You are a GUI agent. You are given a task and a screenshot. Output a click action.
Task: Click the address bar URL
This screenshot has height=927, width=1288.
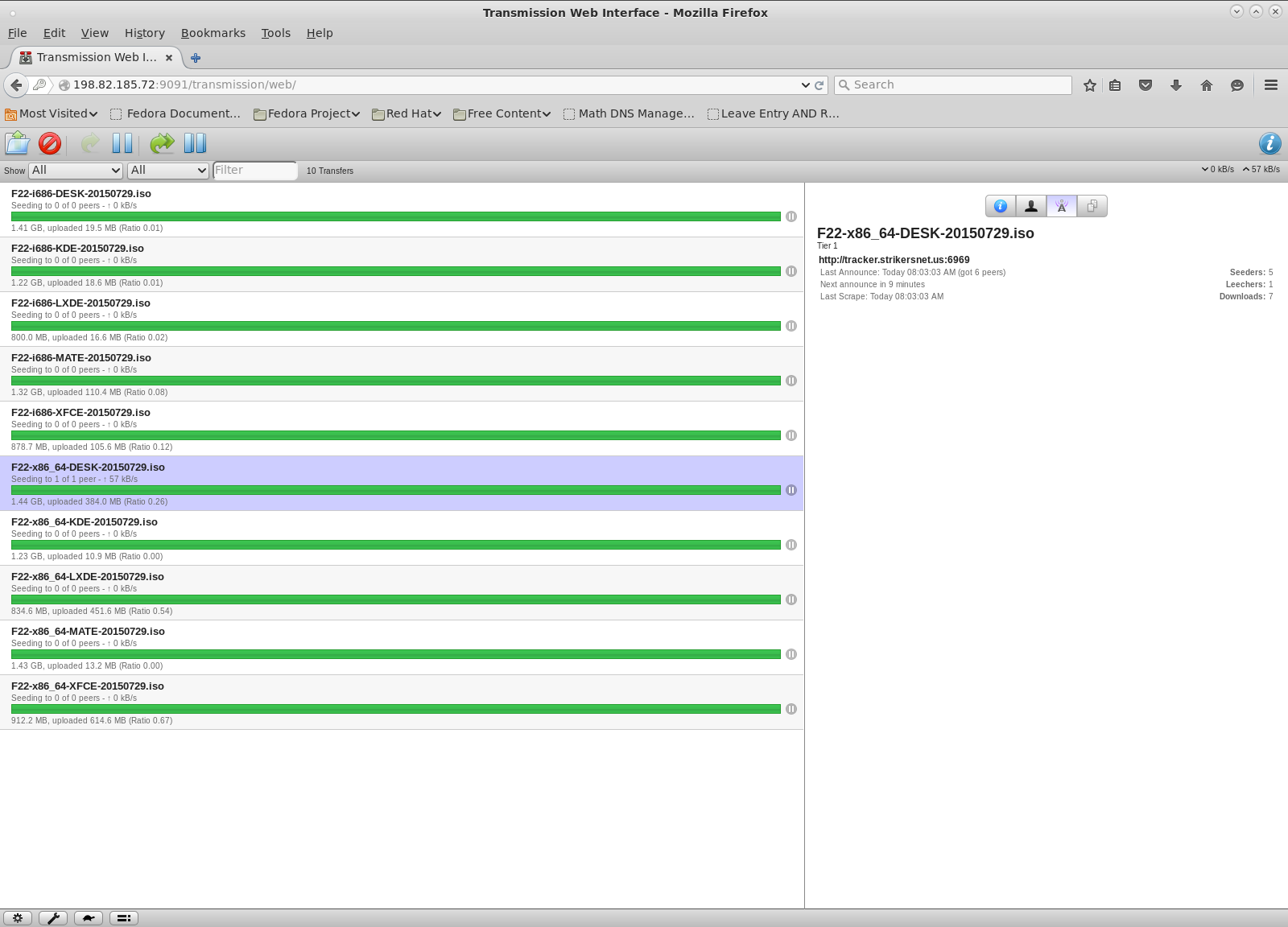pyautogui.click(x=184, y=85)
